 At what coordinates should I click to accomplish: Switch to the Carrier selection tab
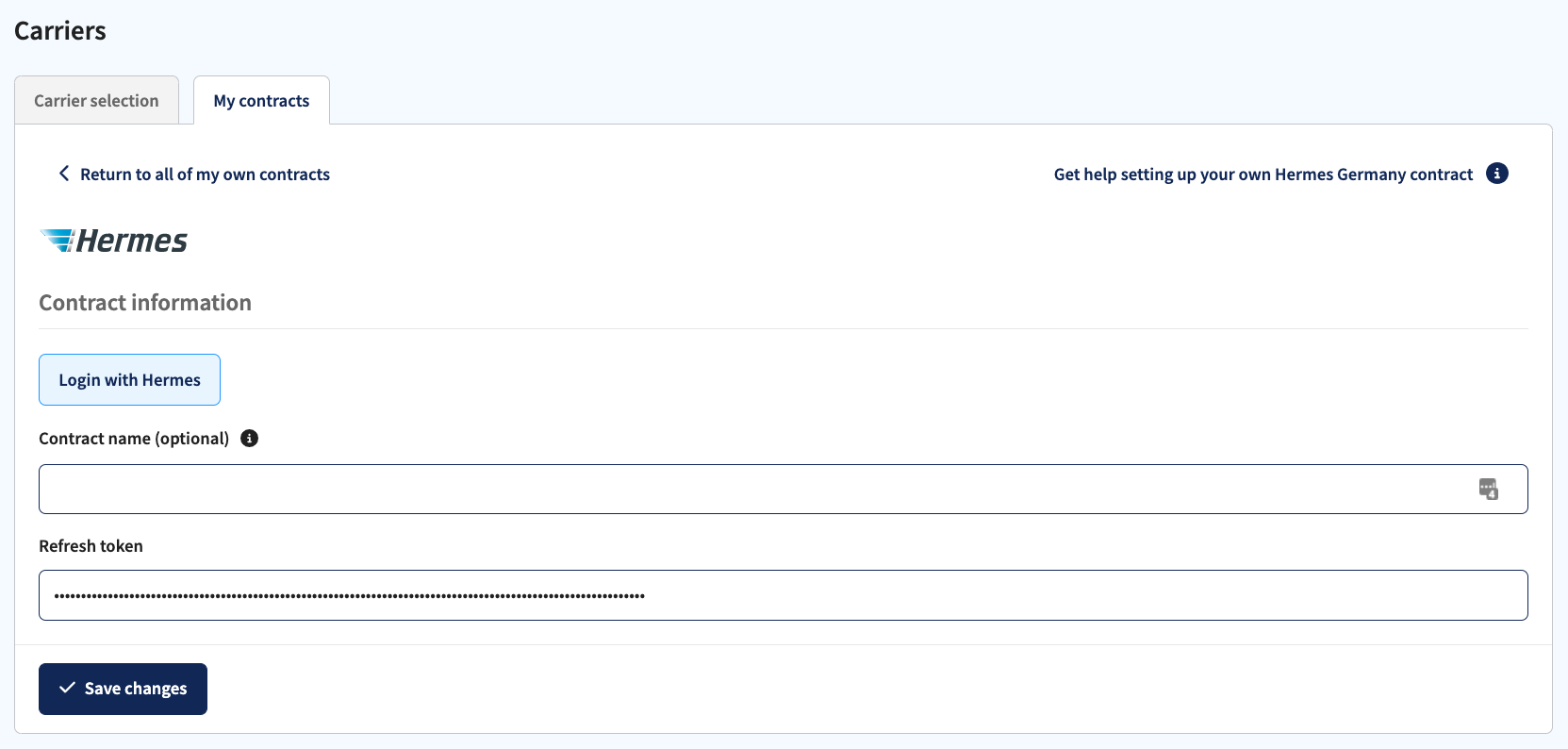click(96, 100)
